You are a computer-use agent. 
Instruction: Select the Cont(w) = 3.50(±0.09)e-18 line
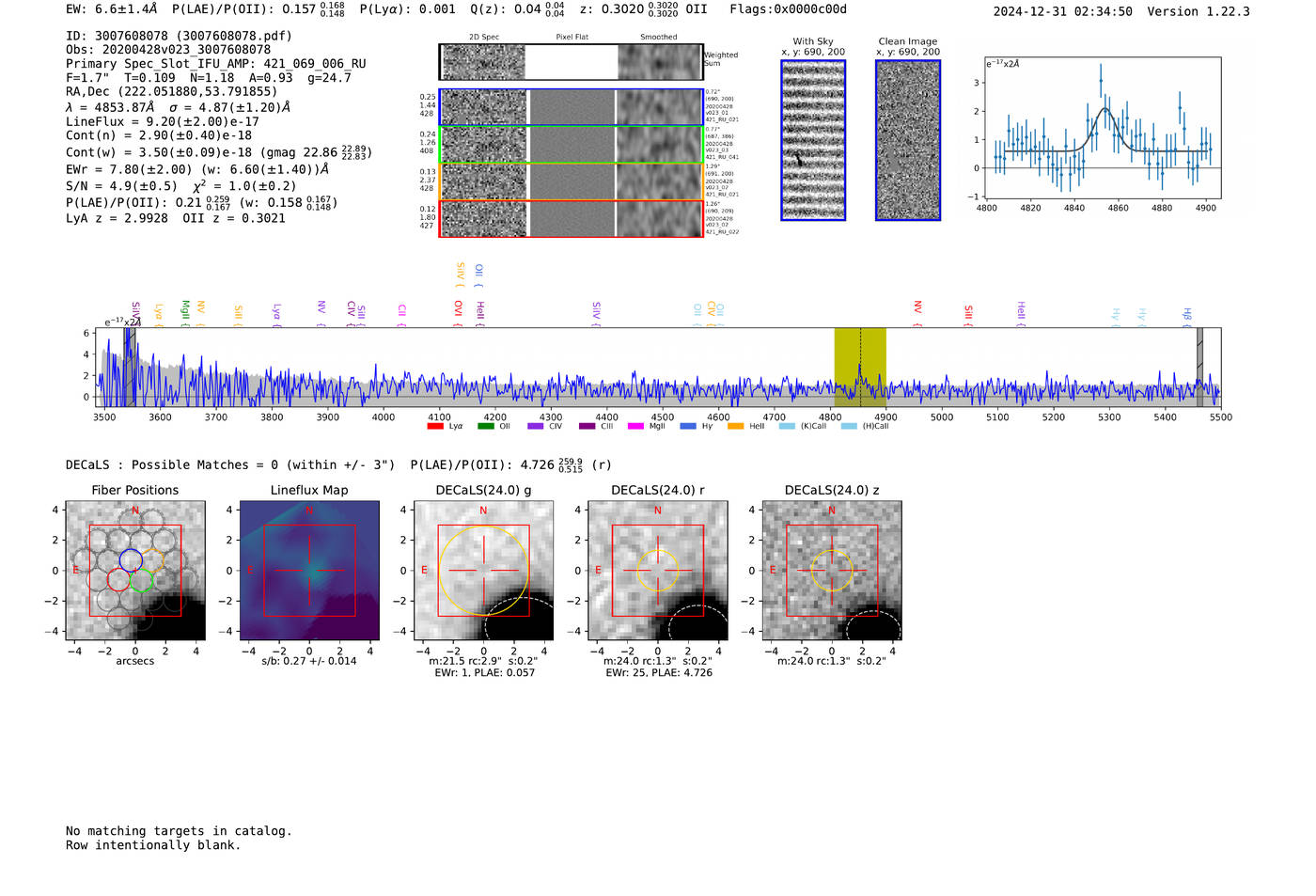pyautogui.click(x=219, y=151)
